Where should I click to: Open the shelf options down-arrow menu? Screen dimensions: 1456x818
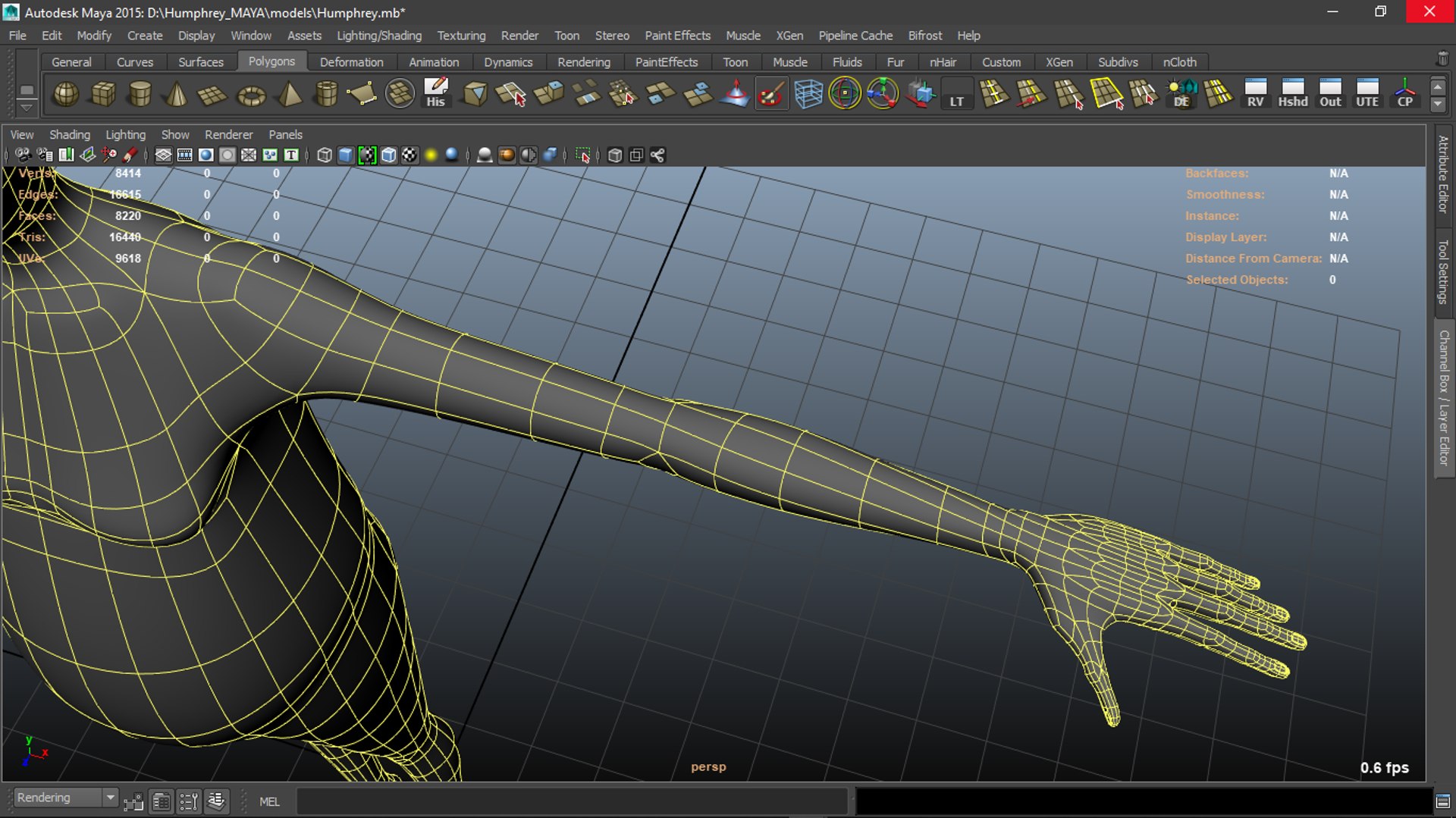click(27, 108)
